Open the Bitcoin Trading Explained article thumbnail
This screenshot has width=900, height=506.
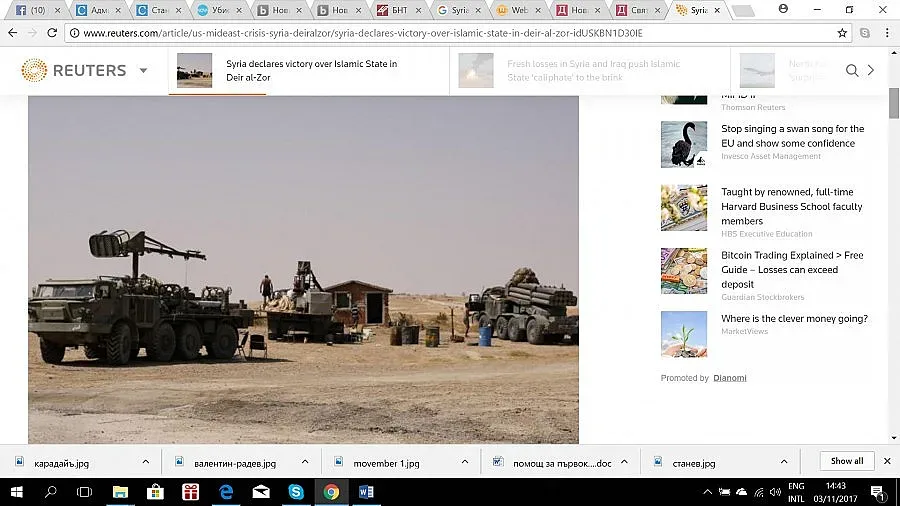683,270
